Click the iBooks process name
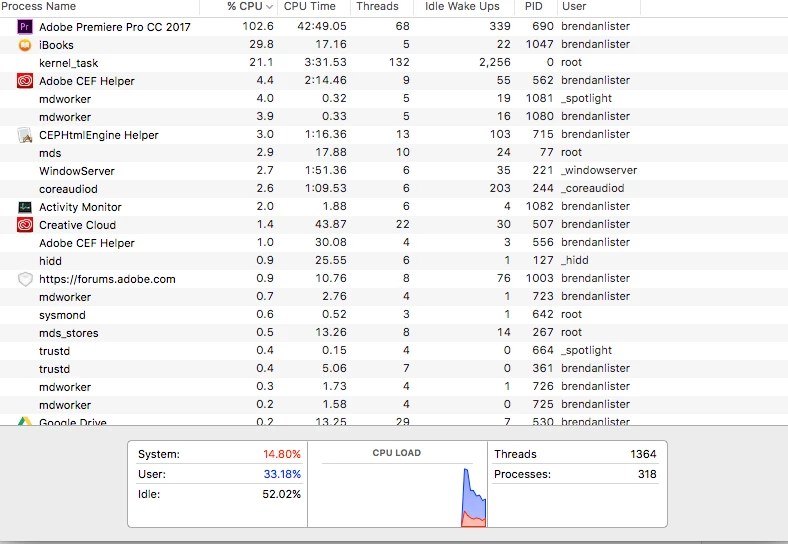Image resolution: width=788 pixels, height=544 pixels. pos(56,45)
